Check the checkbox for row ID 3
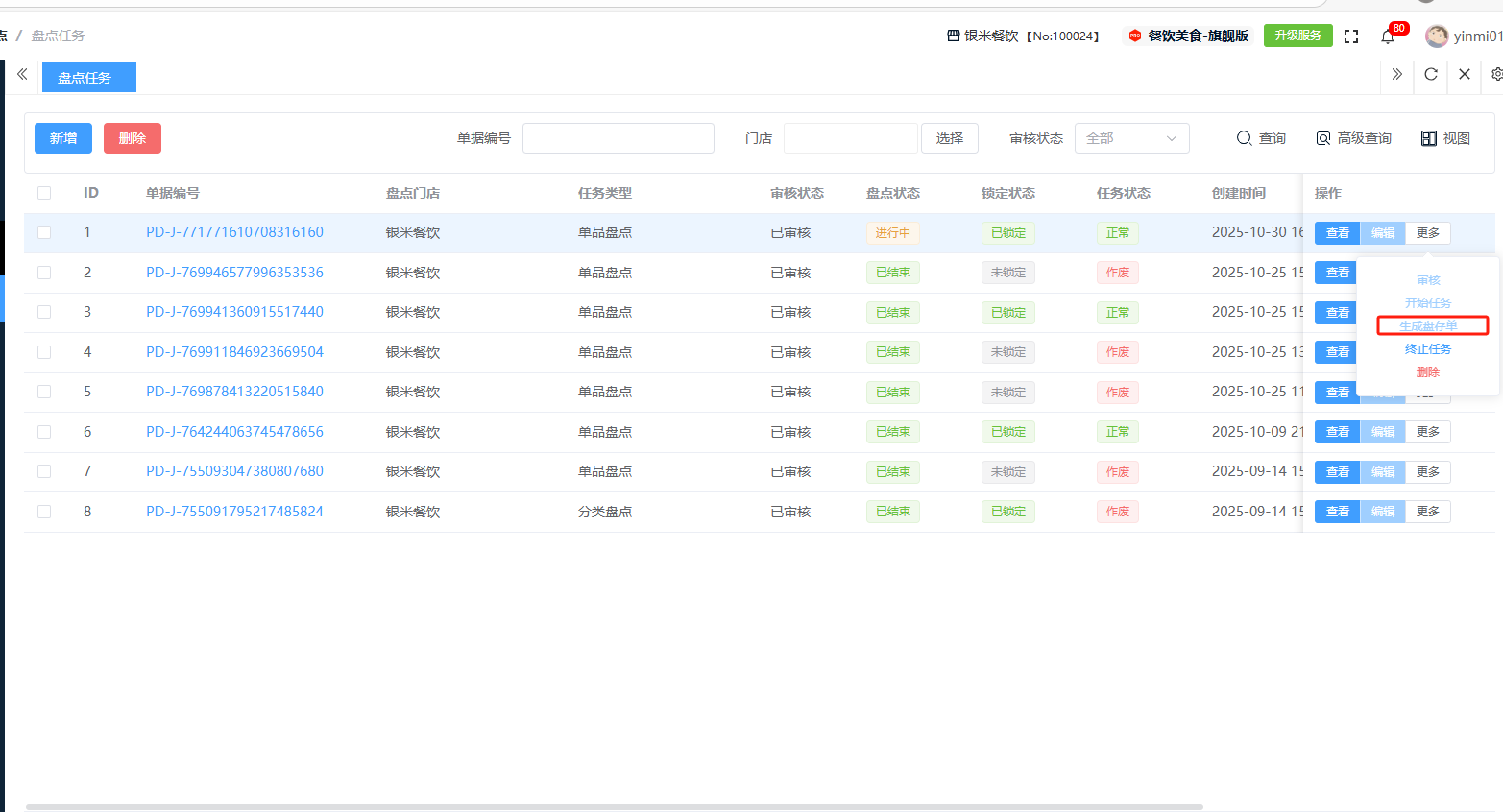The height and width of the screenshot is (812, 1503). click(x=44, y=312)
